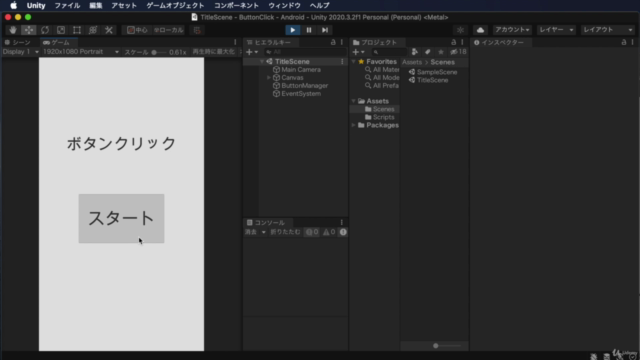Open Inspector panel three-dot options menu
Viewport: 640px width, 360px height.
click(632, 42)
